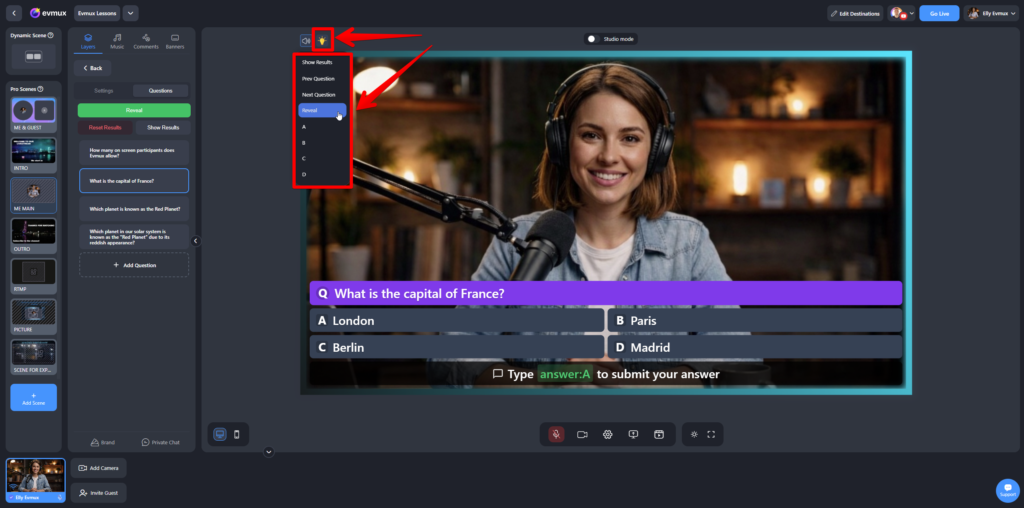Click the green Reveal button
Screen dimensions: 1024x508
coord(134,110)
